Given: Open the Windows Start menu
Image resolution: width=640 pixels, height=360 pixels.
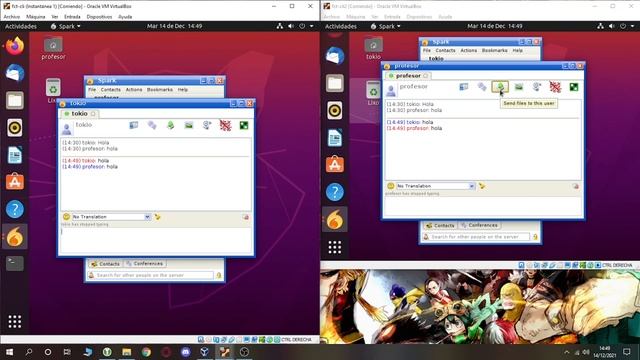Looking at the screenshot, I should [9, 352].
